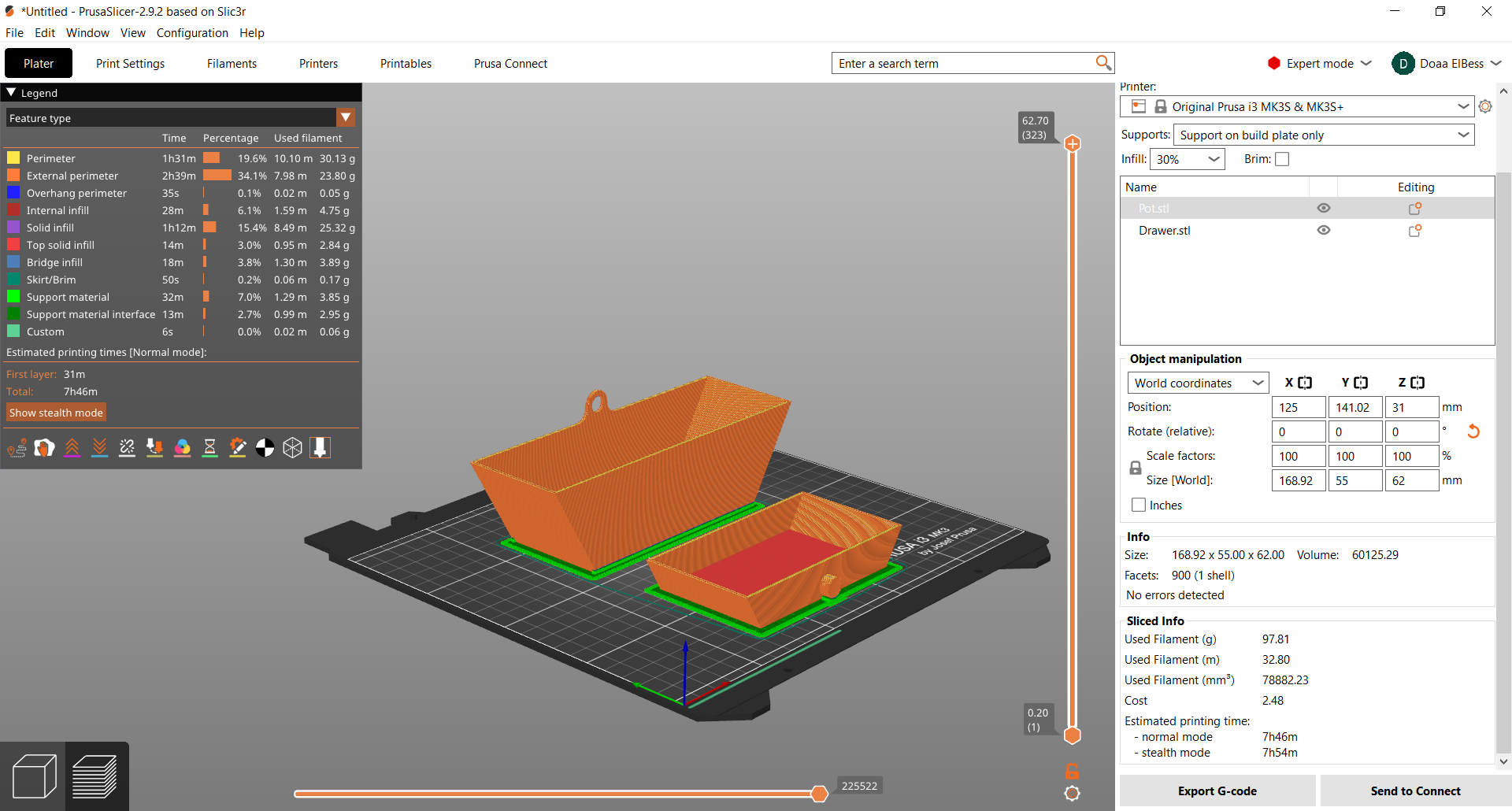Screen dimensions: 1512x811
Task: Toggle Deretractions visibility icon
Action: 99,448
